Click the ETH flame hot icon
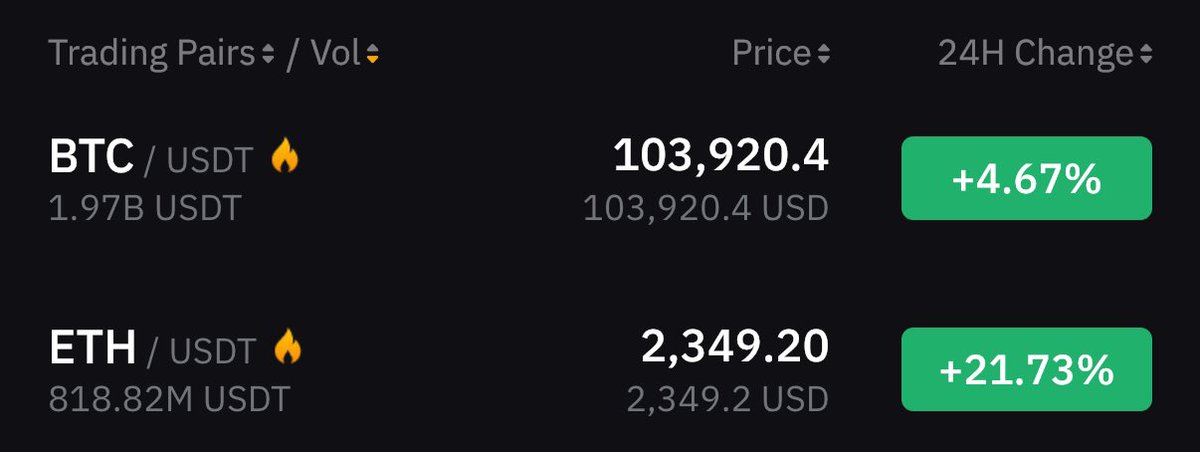1200x452 pixels. click(x=287, y=347)
